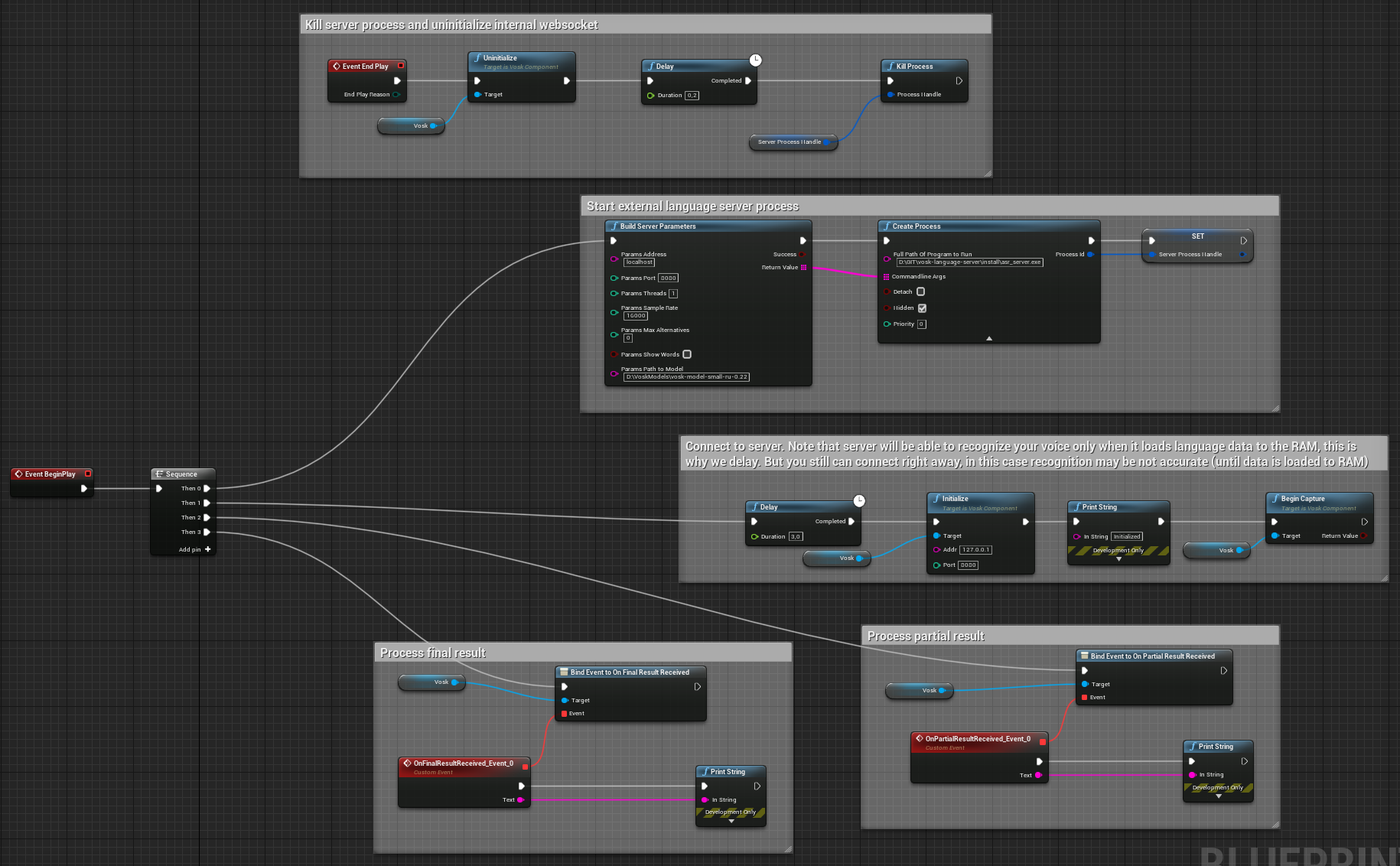This screenshot has width=1400, height=866.
Task: Click Event pin on Bind Final Result node
Action: (565, 714)
